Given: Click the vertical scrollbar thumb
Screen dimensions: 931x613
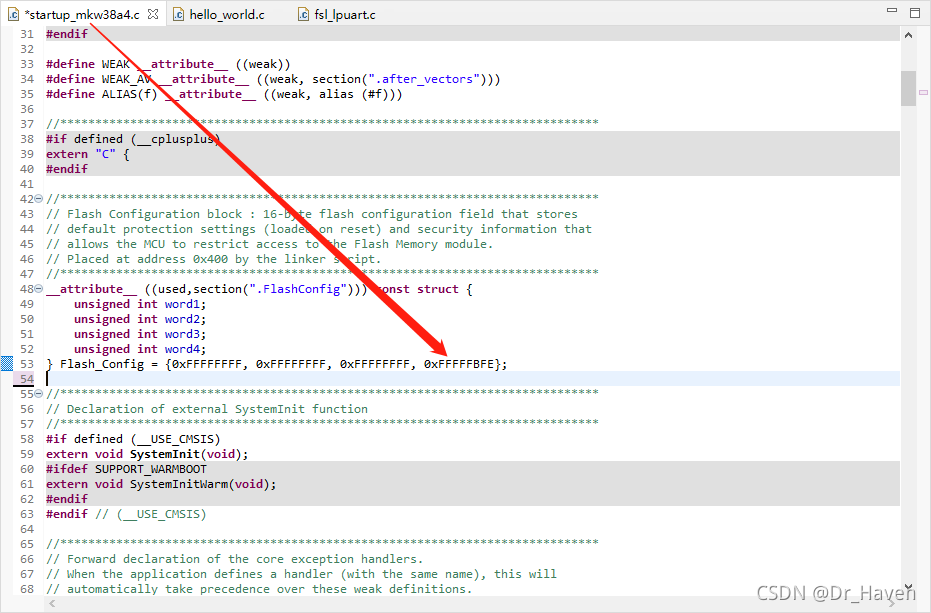Looking at the screenshot, I should 908,88.
